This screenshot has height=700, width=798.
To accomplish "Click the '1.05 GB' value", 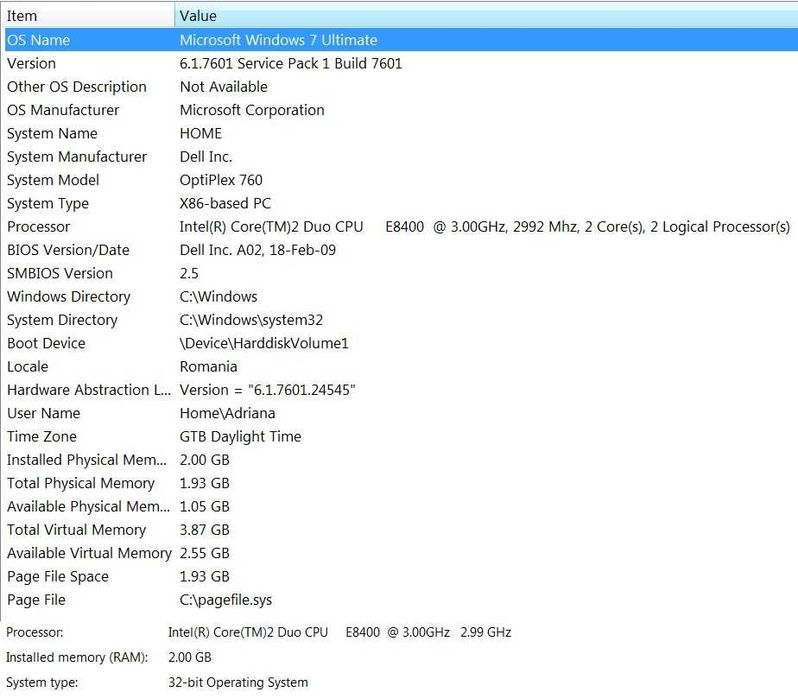I will tap(204, 507).
